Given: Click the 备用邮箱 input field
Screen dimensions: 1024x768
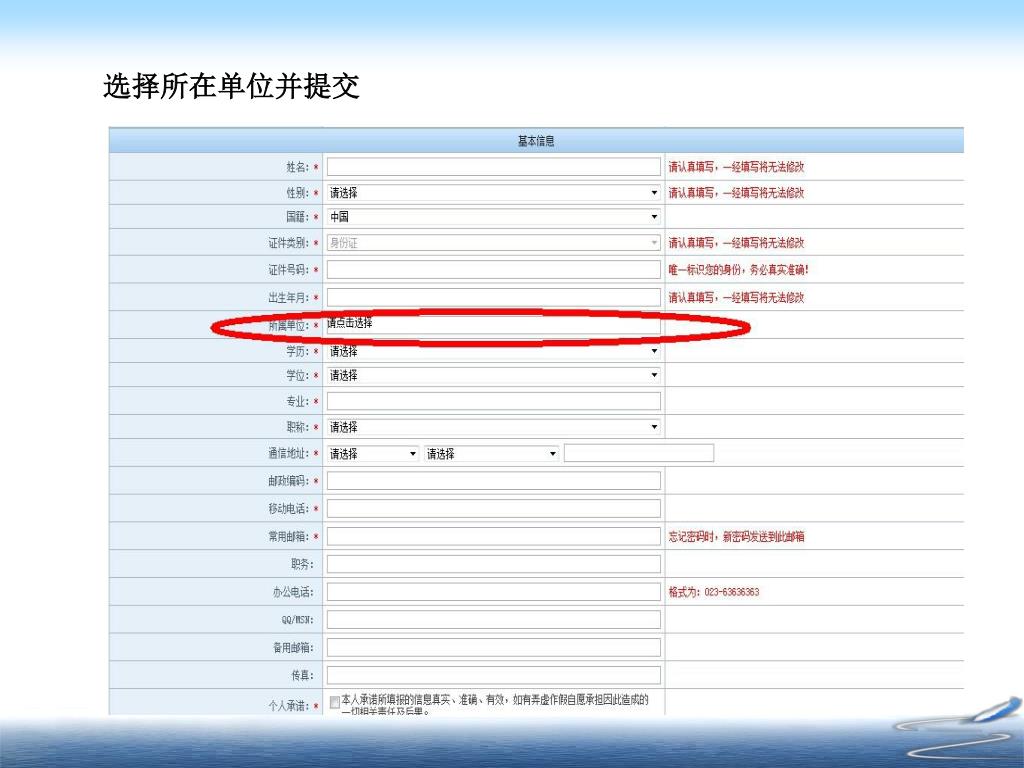Looking at the screenshot, I should coord(494,647).
